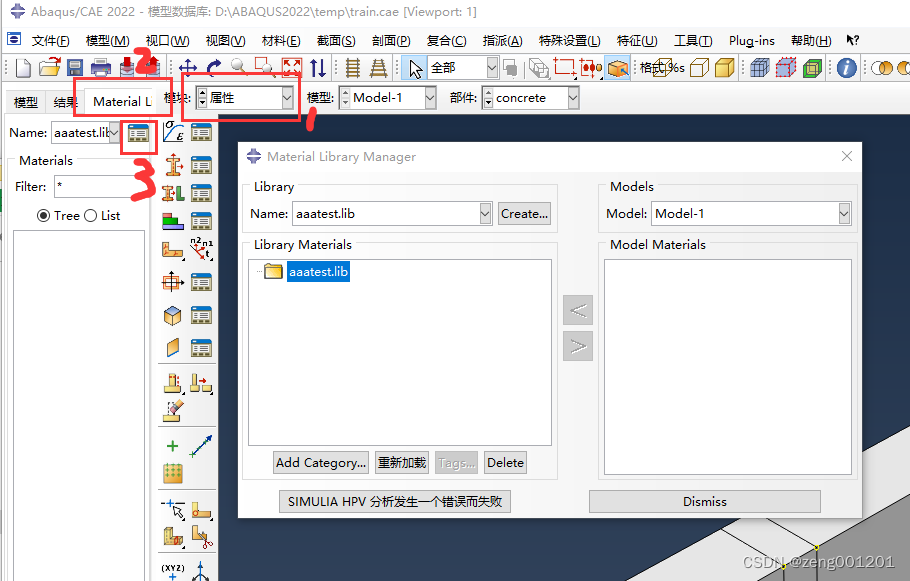This screenshot has height=581, width=910.
Task: Select the List radio button
Action: [x=91, y=215]
